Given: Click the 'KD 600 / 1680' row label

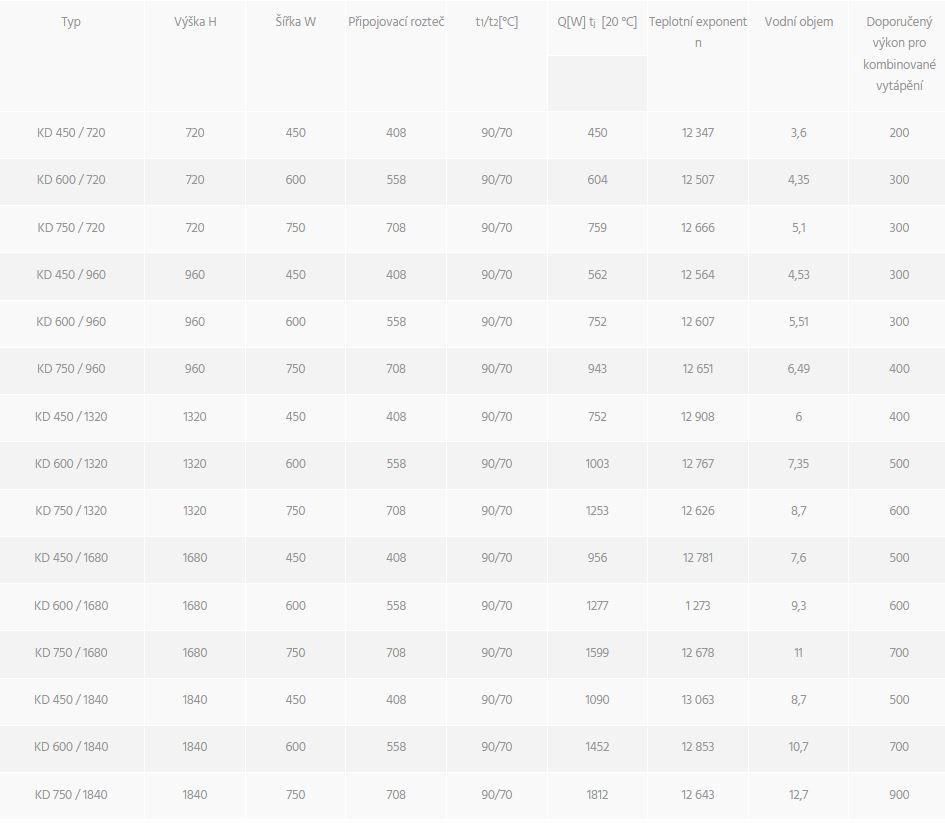Looking at the screenshot, I should point(71,605).
